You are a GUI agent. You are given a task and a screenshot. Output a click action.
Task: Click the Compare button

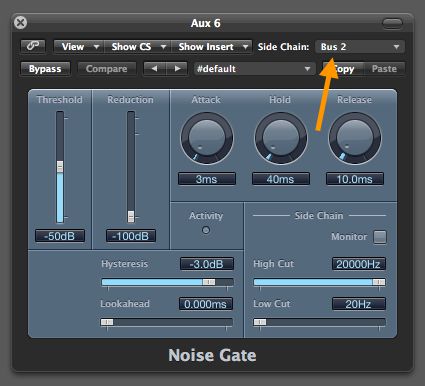click(x=107, y=69)
